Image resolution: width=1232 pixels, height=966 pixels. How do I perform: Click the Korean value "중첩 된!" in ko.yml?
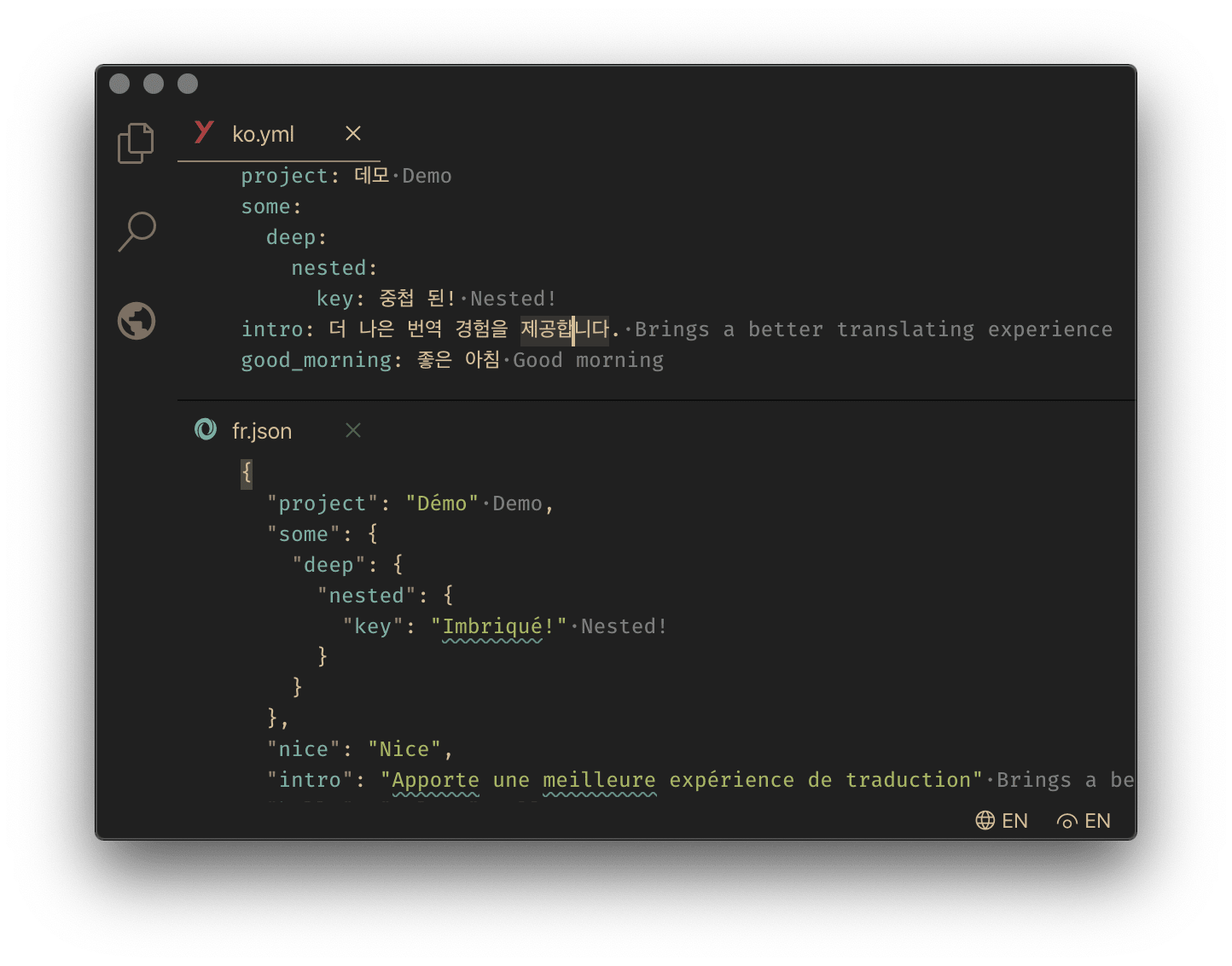point(417,299)
